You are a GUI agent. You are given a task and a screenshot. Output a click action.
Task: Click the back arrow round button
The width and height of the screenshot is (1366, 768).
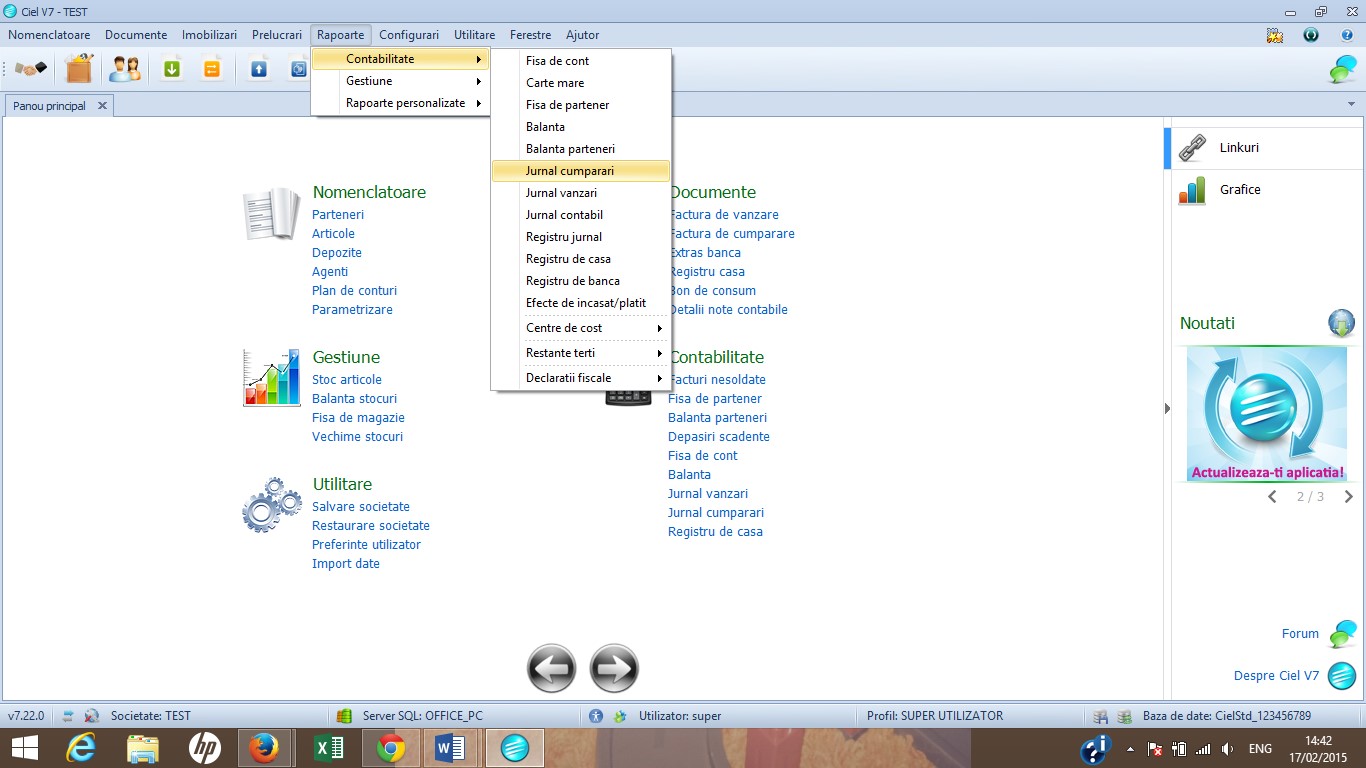552,669
